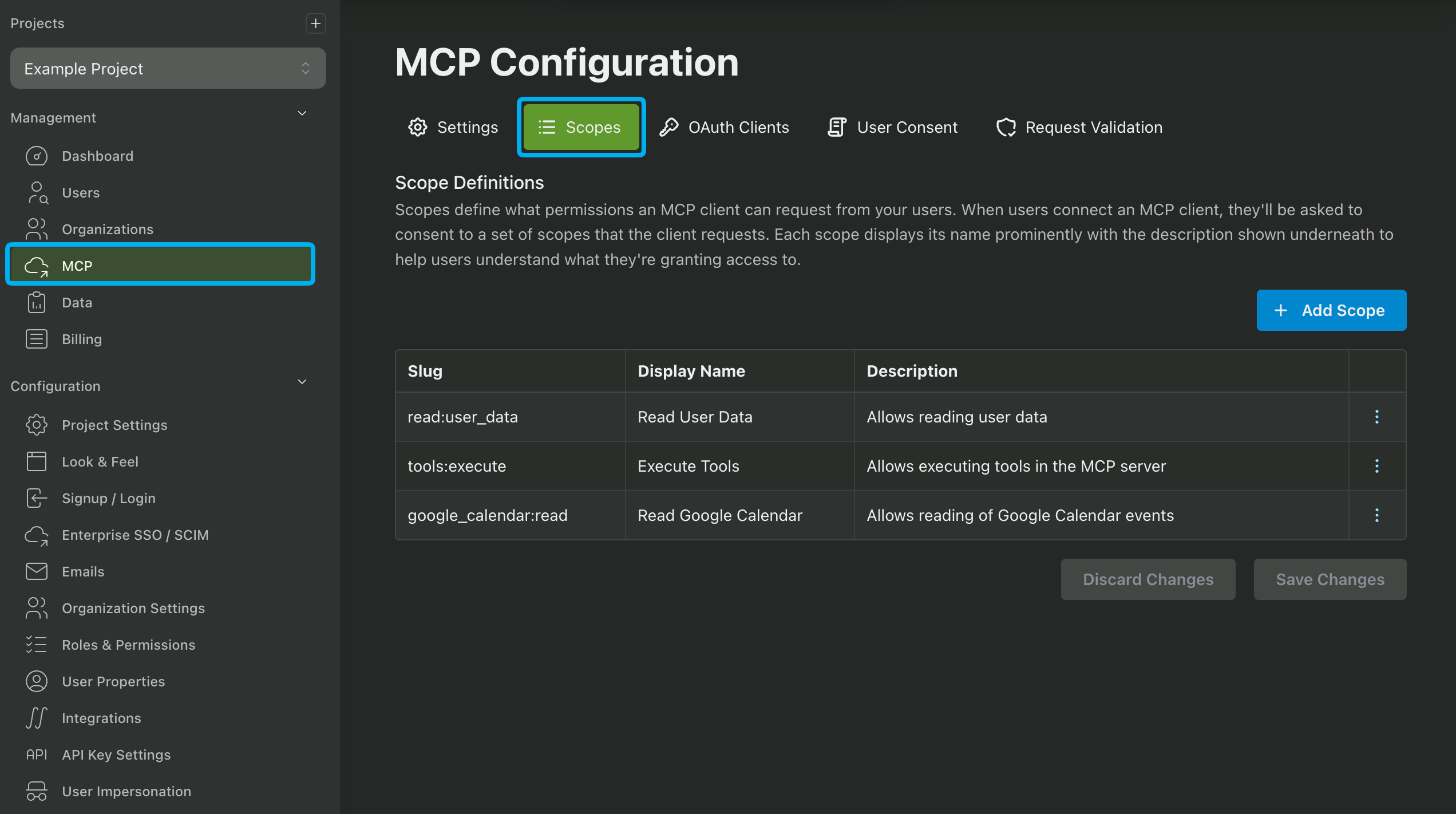The image size is (1456, 814).
Task: Switch to the OAuth Clients tab
Action: click(725, 127)
